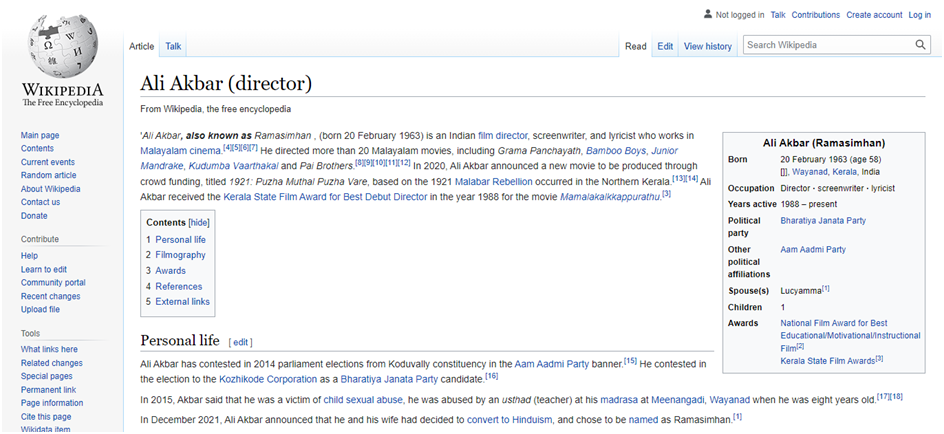Image resolution: width=944 pixels, height=434 pixels.
Task: Jump to Awards in contents
Action: click(170, 270)
